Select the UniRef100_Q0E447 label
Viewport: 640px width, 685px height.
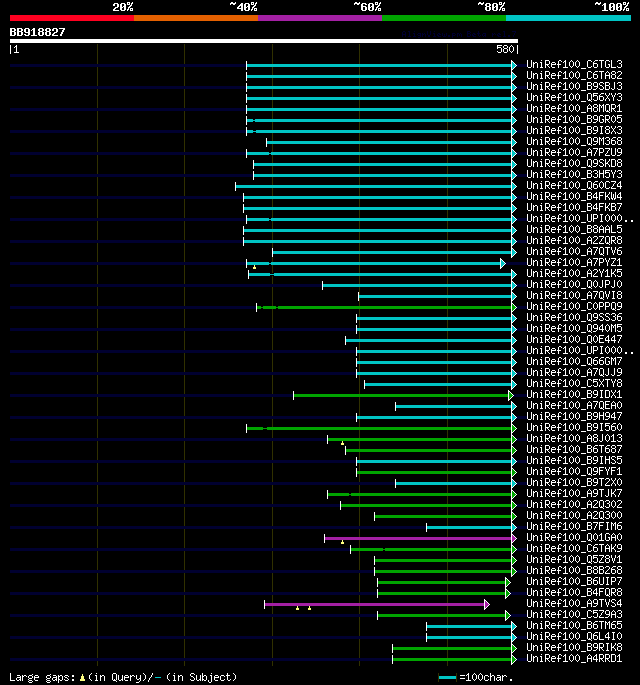[x=574, y=339]
